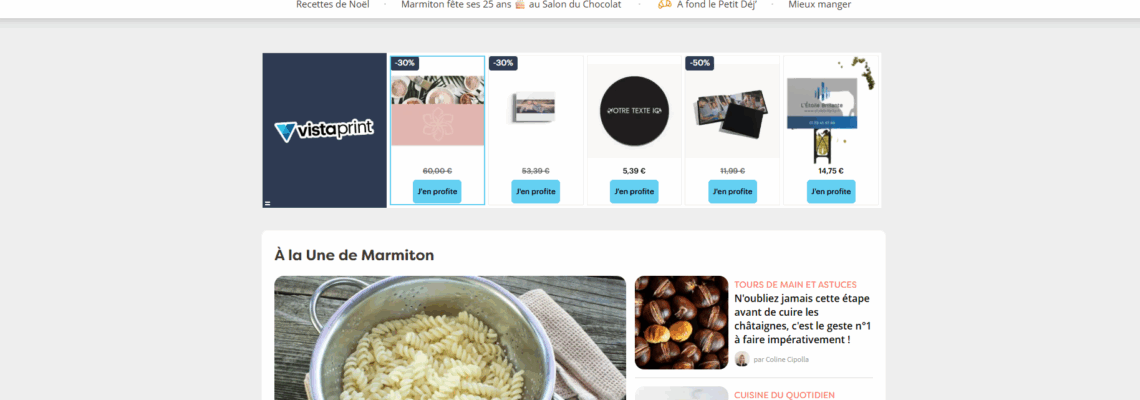
Task: Click J'en profite under 11,99 € product
Action: 733,192
